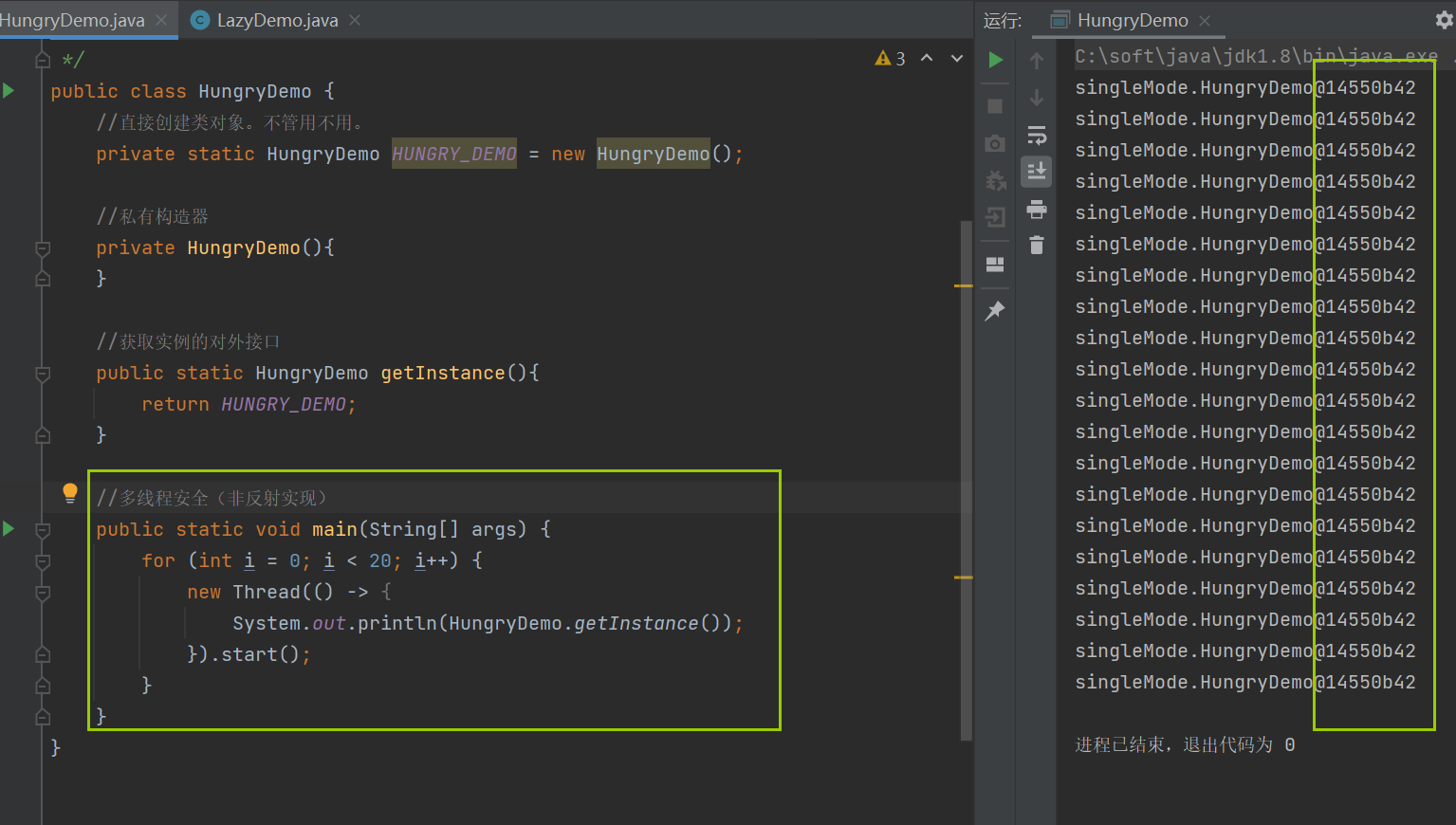This screenshot has width=1456, height=825.
Task: Dump threads using the camera icon
Action: coord(995,143)
